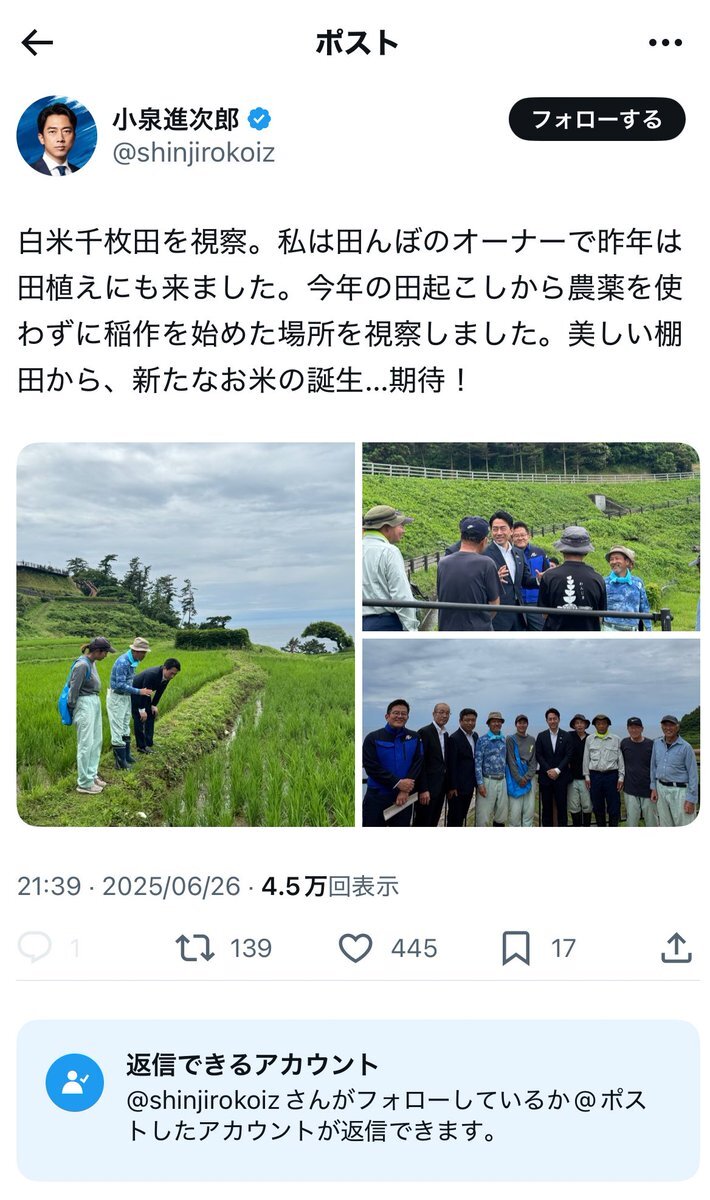Screen dimensions: 710x1200
Task: Open the rice field inspection photo
Action: (186, 634)
